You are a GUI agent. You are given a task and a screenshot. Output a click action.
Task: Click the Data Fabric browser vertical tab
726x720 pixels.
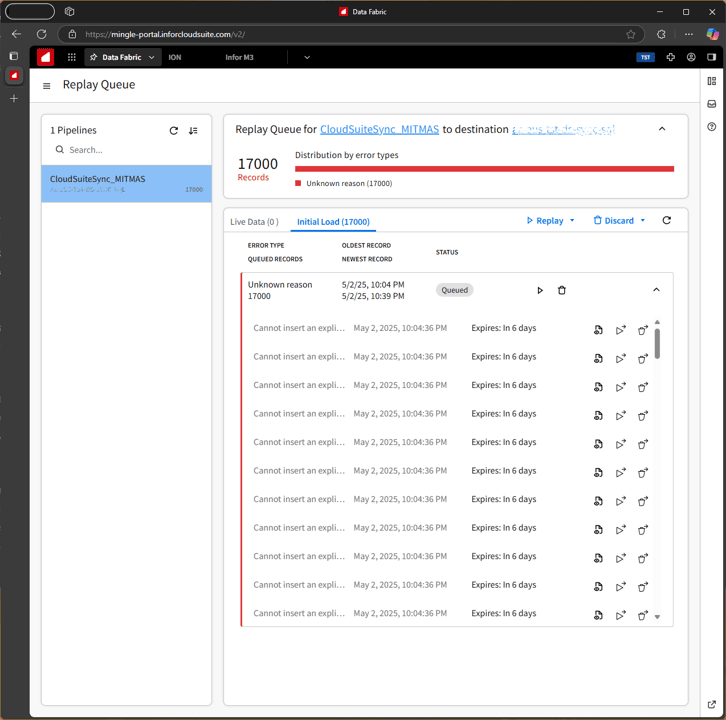(14, 75)
